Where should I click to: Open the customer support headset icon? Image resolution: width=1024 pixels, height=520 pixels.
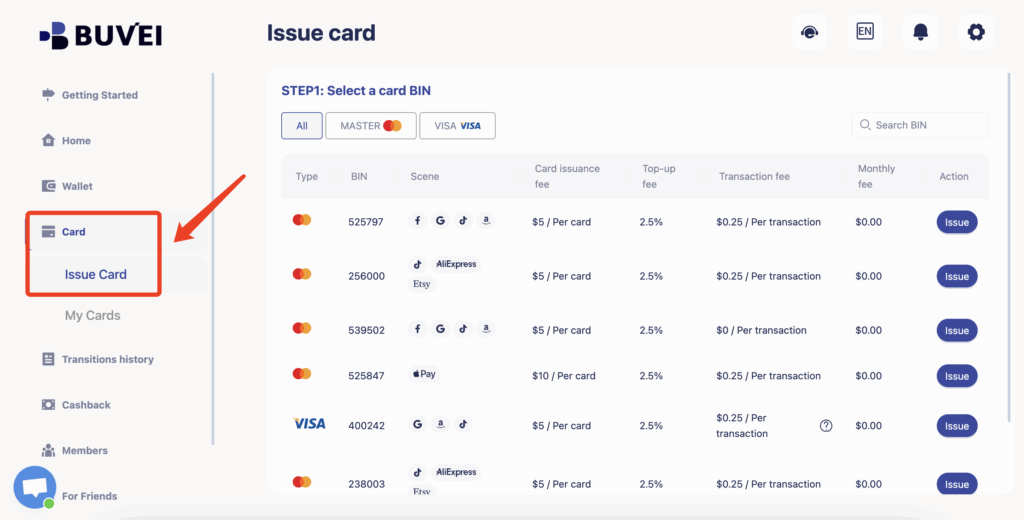click(809, 32)
